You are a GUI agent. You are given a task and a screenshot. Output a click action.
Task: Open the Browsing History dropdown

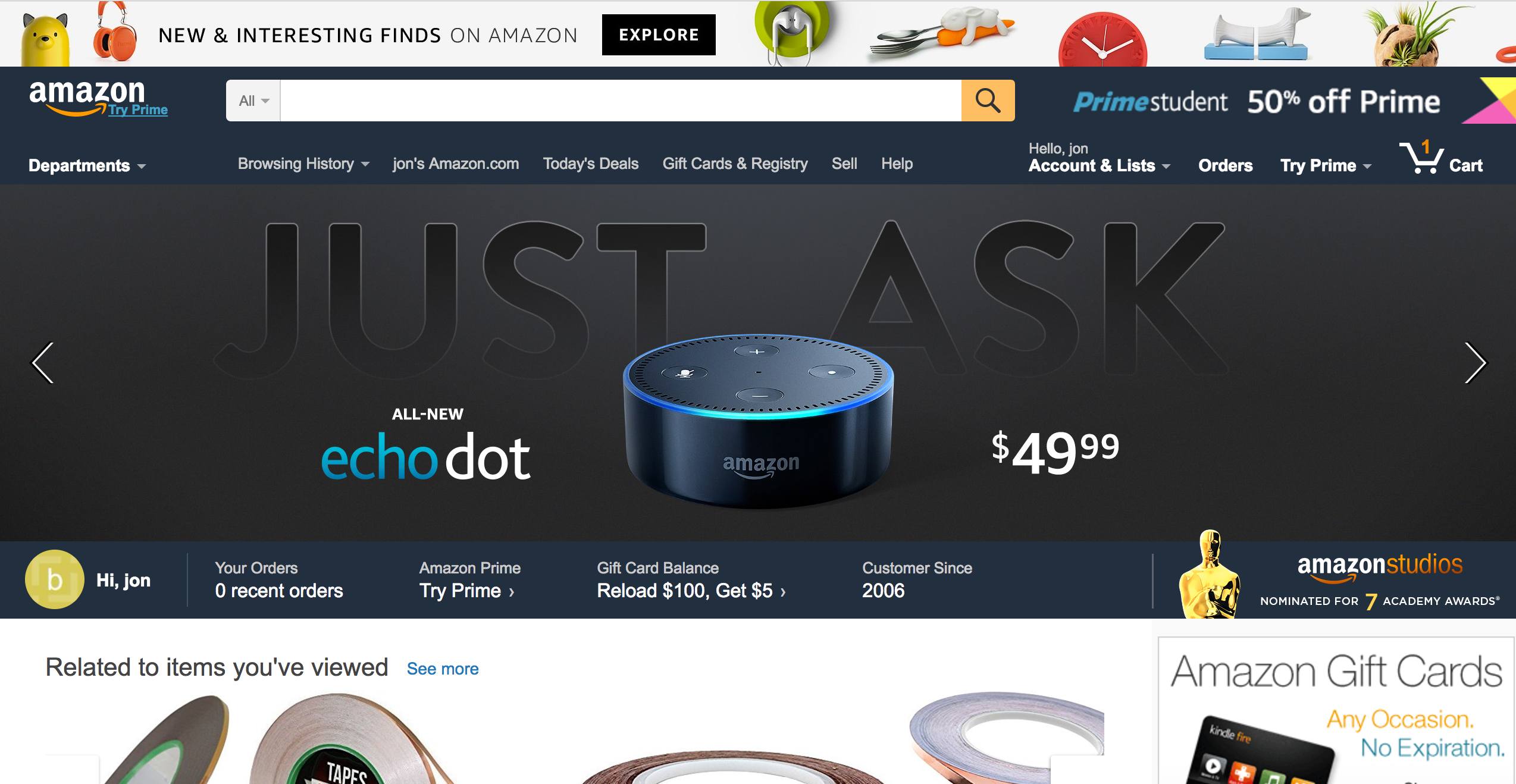point(303,164)
